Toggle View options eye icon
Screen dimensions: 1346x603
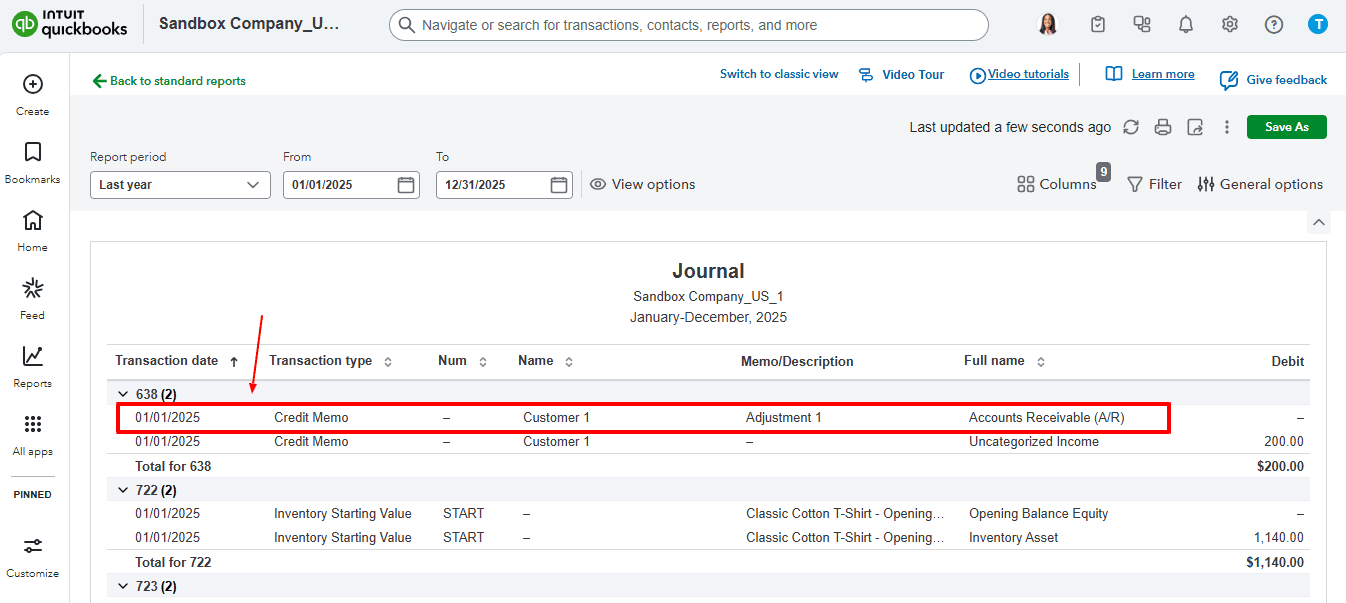598,184
